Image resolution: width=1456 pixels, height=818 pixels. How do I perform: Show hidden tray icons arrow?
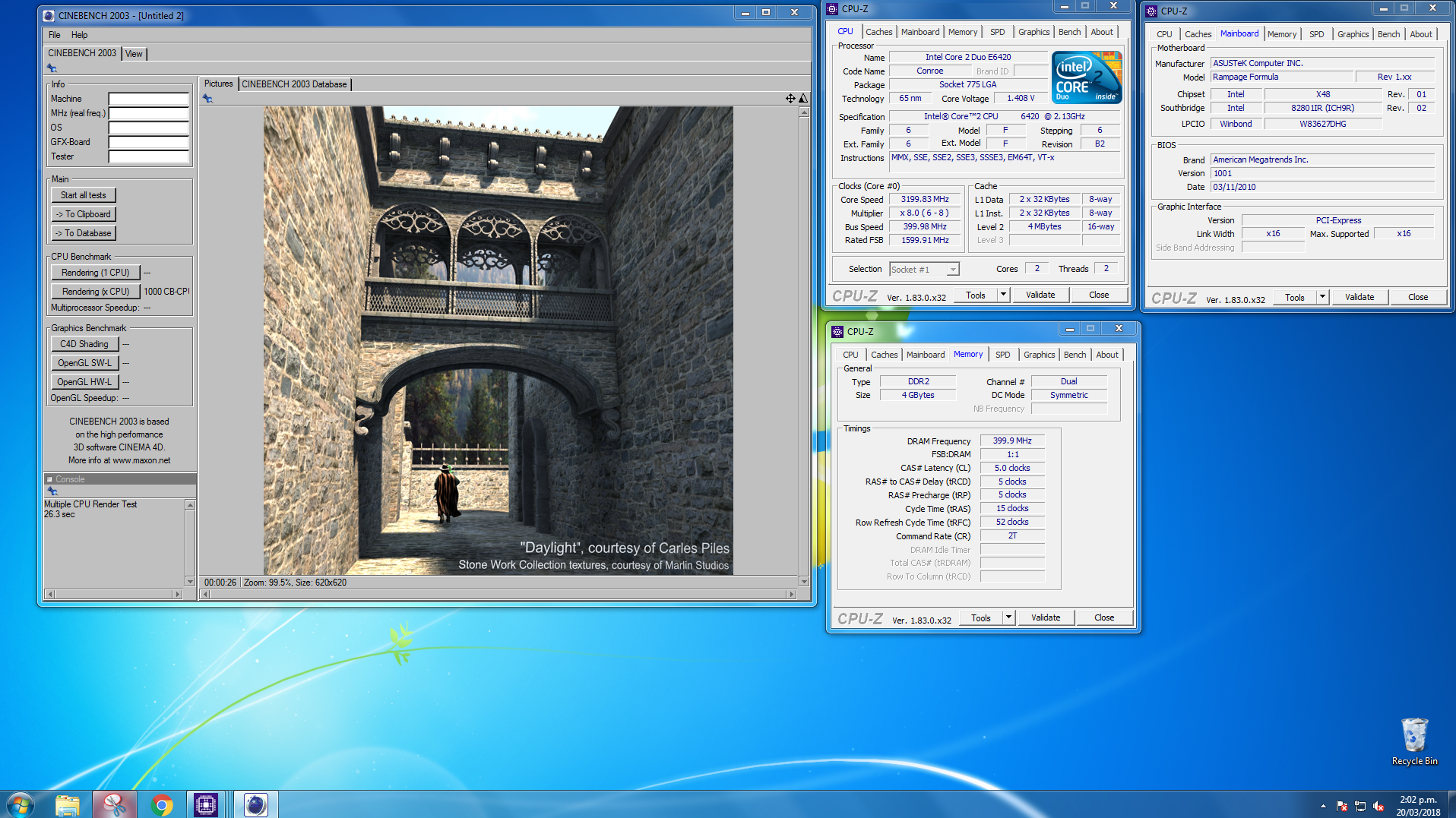1323,806
